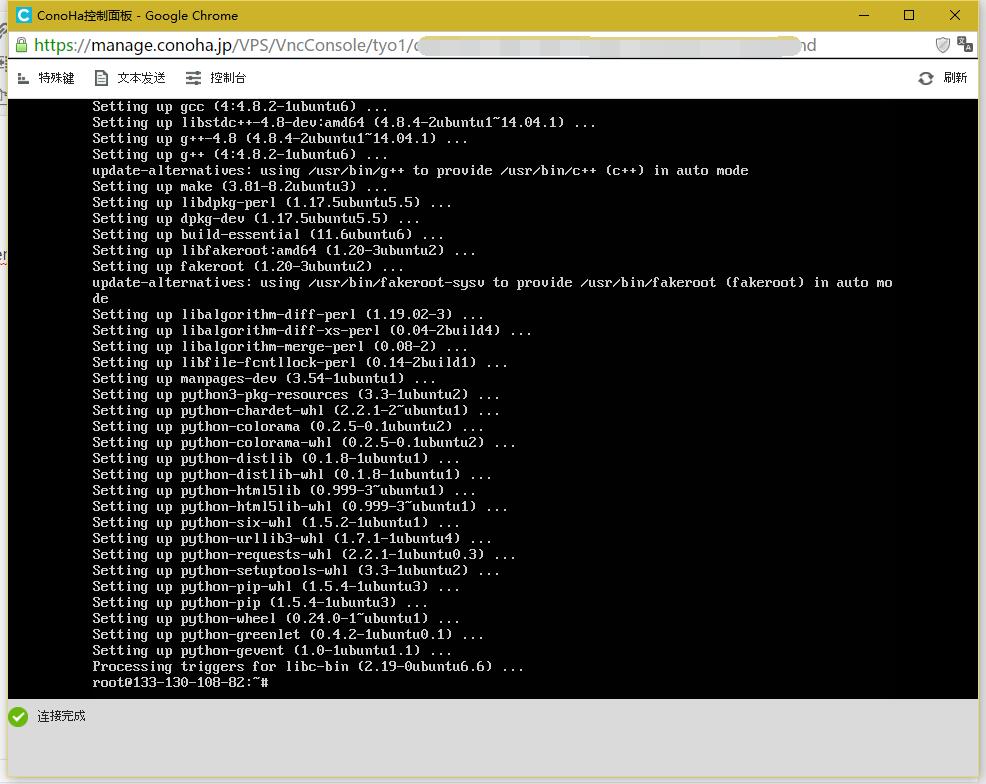Image resolution: width=986 pixels, height=784 pixels.
Task: Open the 特殊键 special keys menu
Action: pyautogui.click(x=45, y=78)
